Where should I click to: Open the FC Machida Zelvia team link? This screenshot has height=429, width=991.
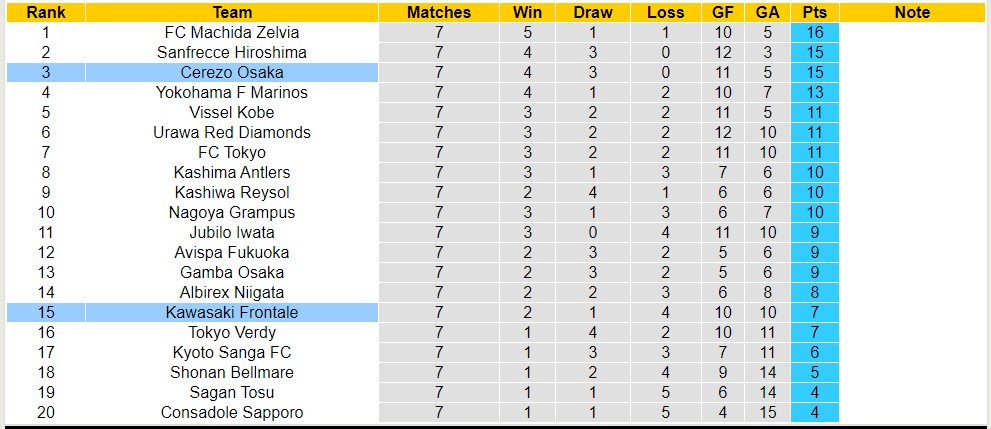click(x=232, y=32)
